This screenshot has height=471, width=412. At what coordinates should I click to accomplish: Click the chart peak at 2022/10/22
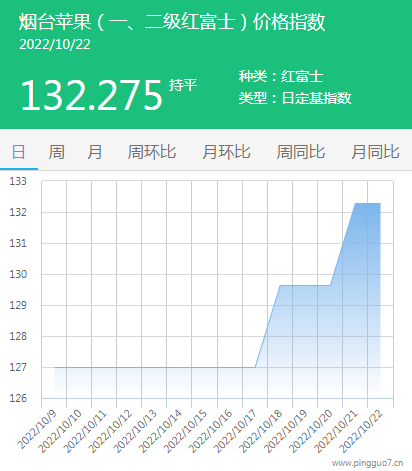click(x=380, y=203)
